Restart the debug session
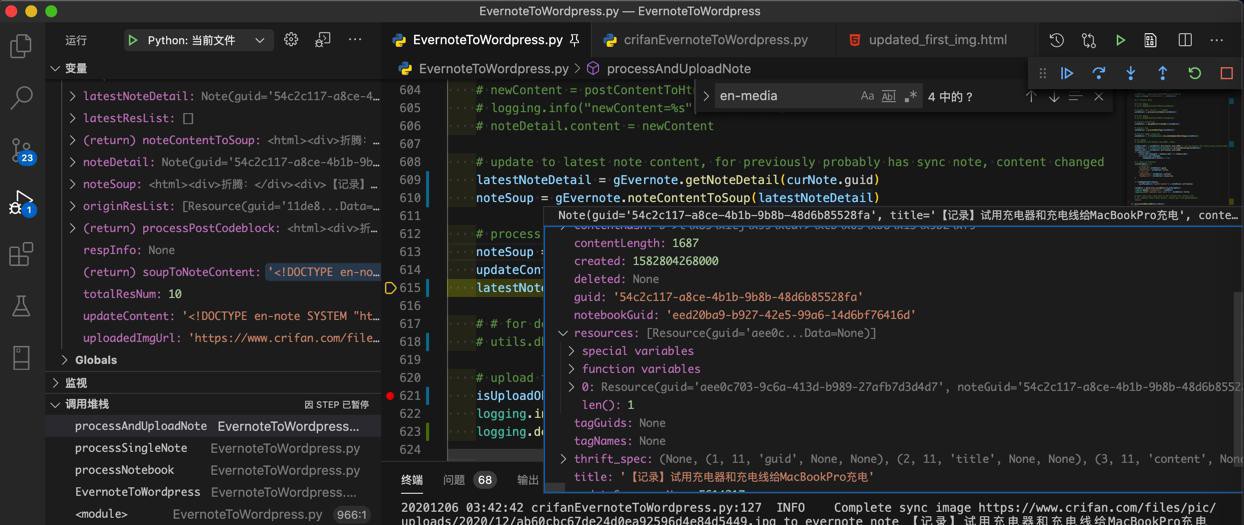 1195,73
